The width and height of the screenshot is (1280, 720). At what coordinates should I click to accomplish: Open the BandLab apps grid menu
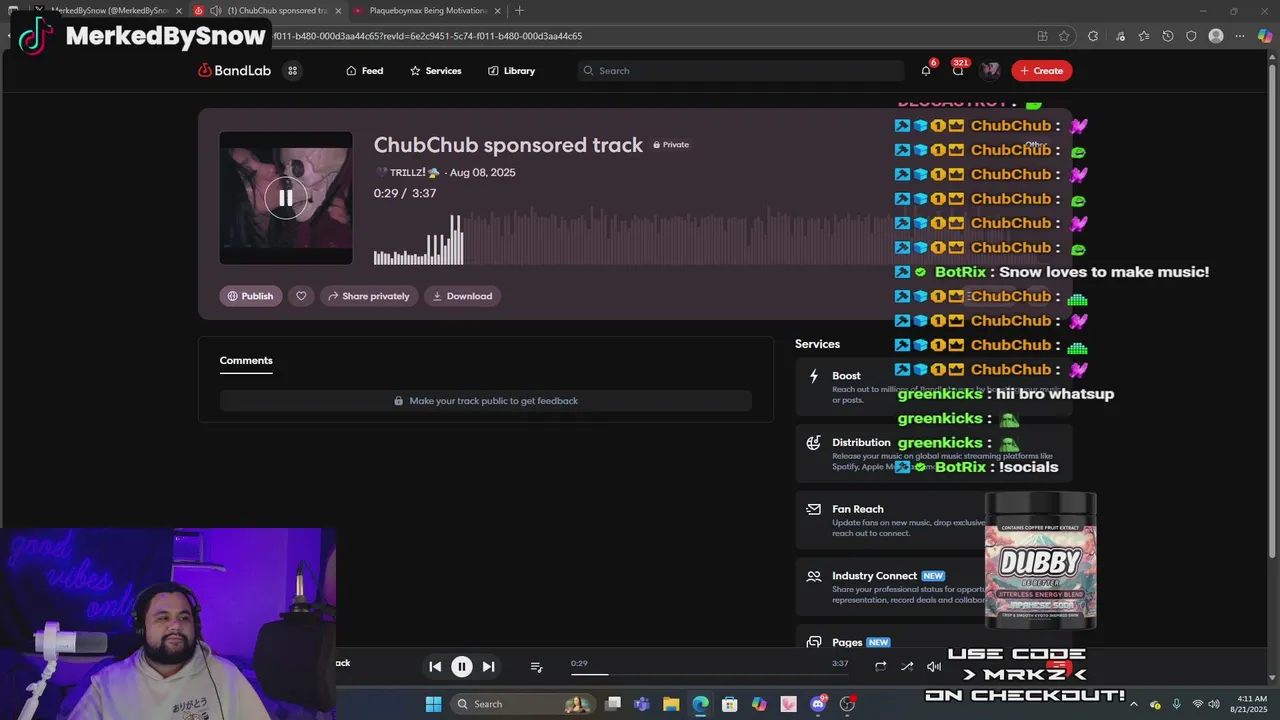coord(292,71)
